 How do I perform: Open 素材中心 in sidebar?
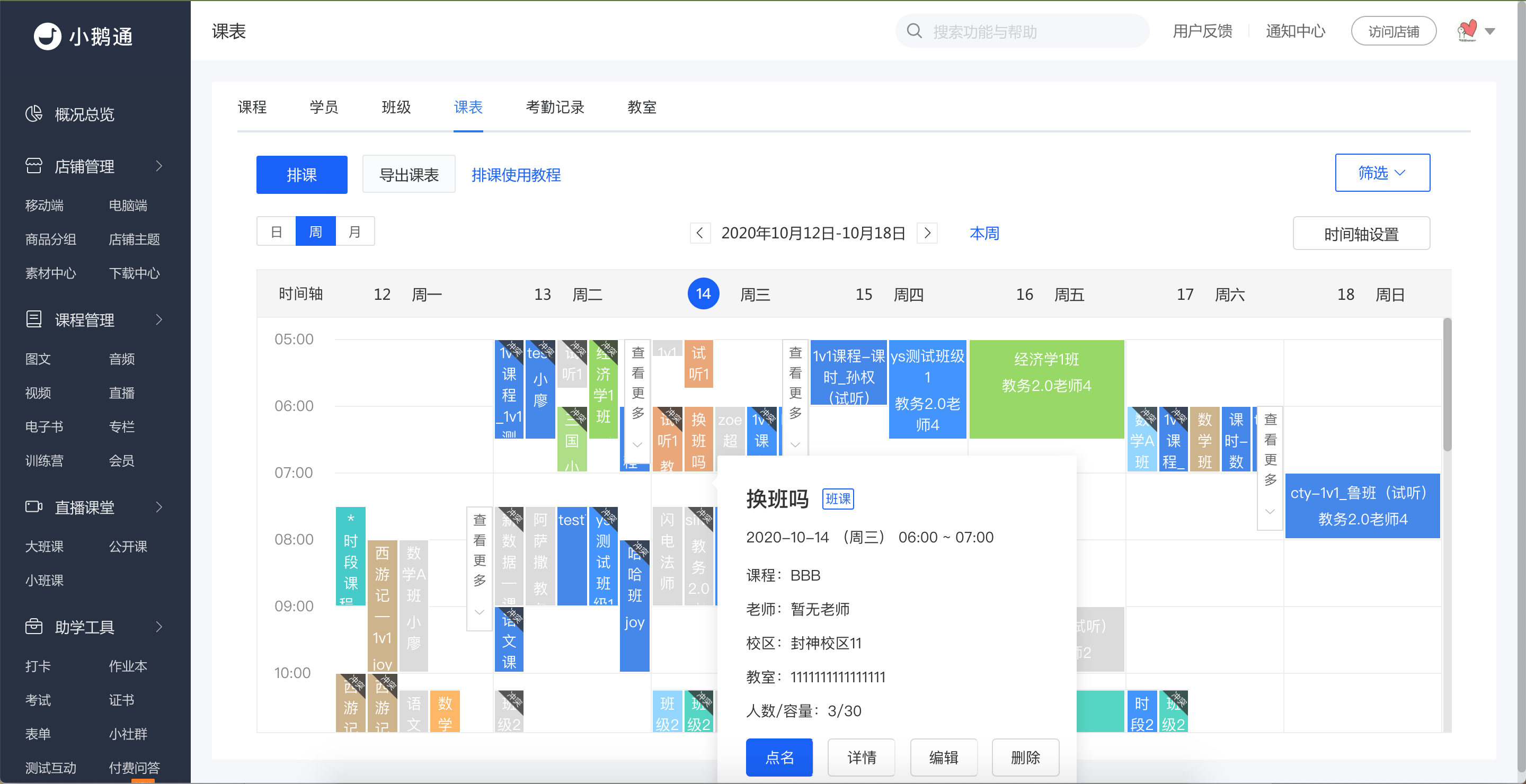tap(50, 272)
